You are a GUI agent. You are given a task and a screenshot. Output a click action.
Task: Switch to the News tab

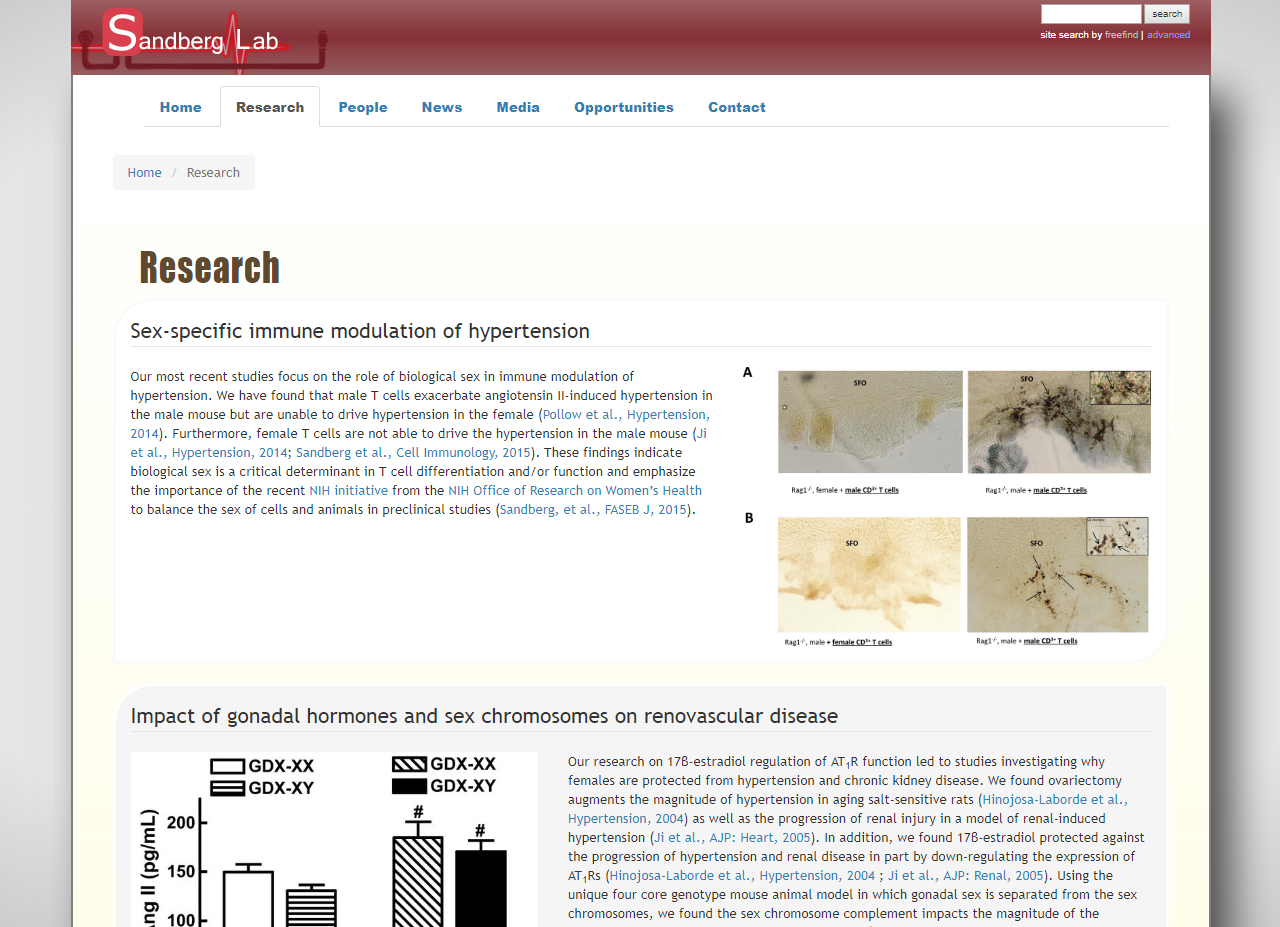[x=441, y=107]
